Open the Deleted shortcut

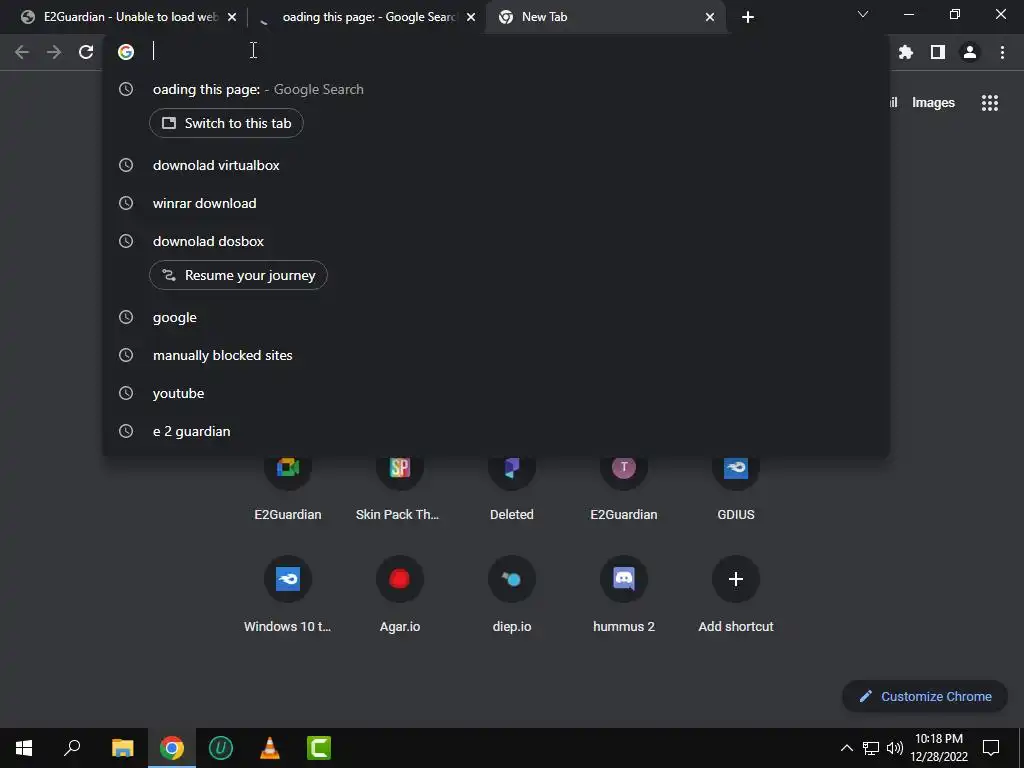[512, 483]
